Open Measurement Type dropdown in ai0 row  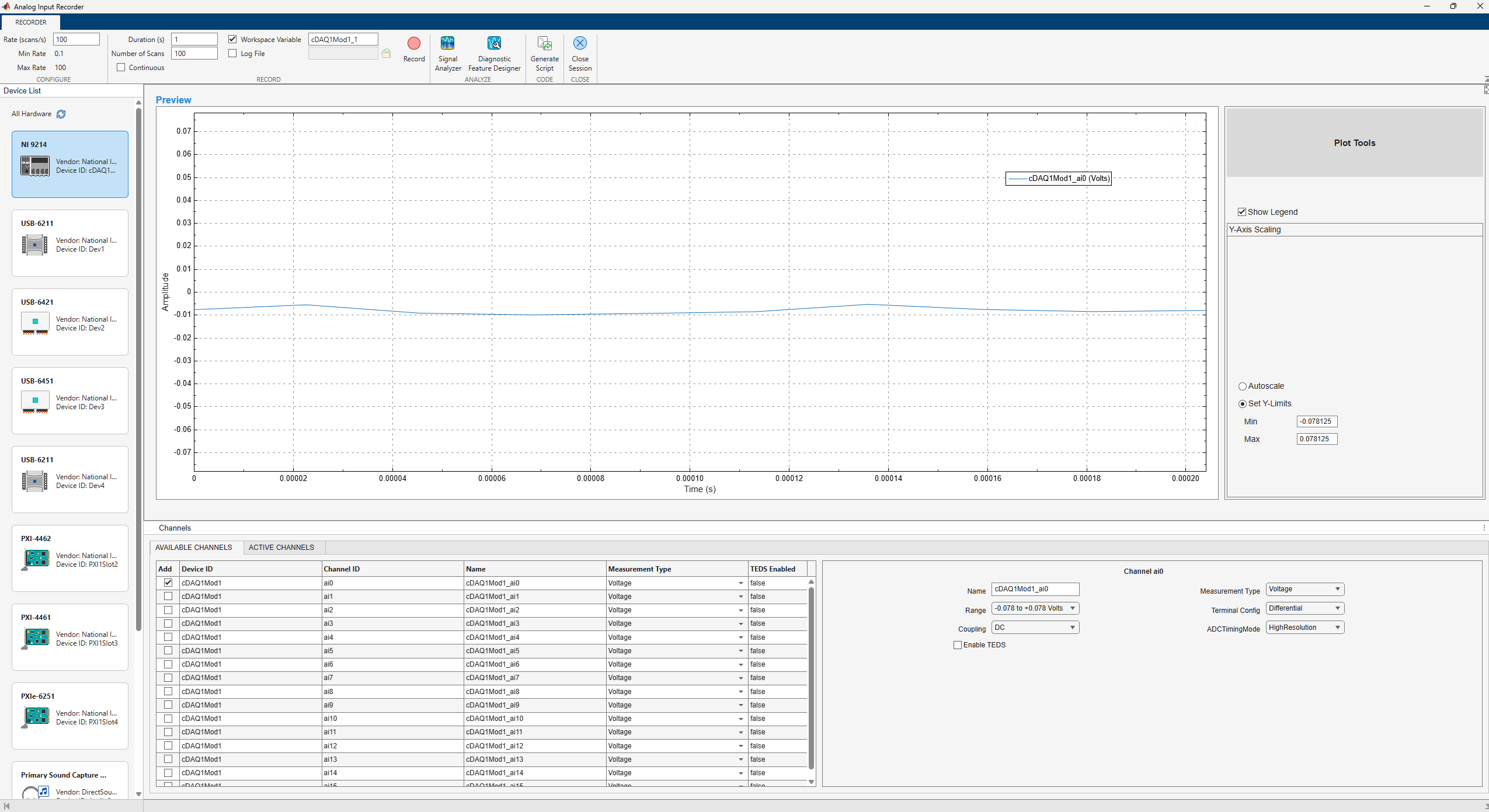pyautogui.click(x=740, y=583)
